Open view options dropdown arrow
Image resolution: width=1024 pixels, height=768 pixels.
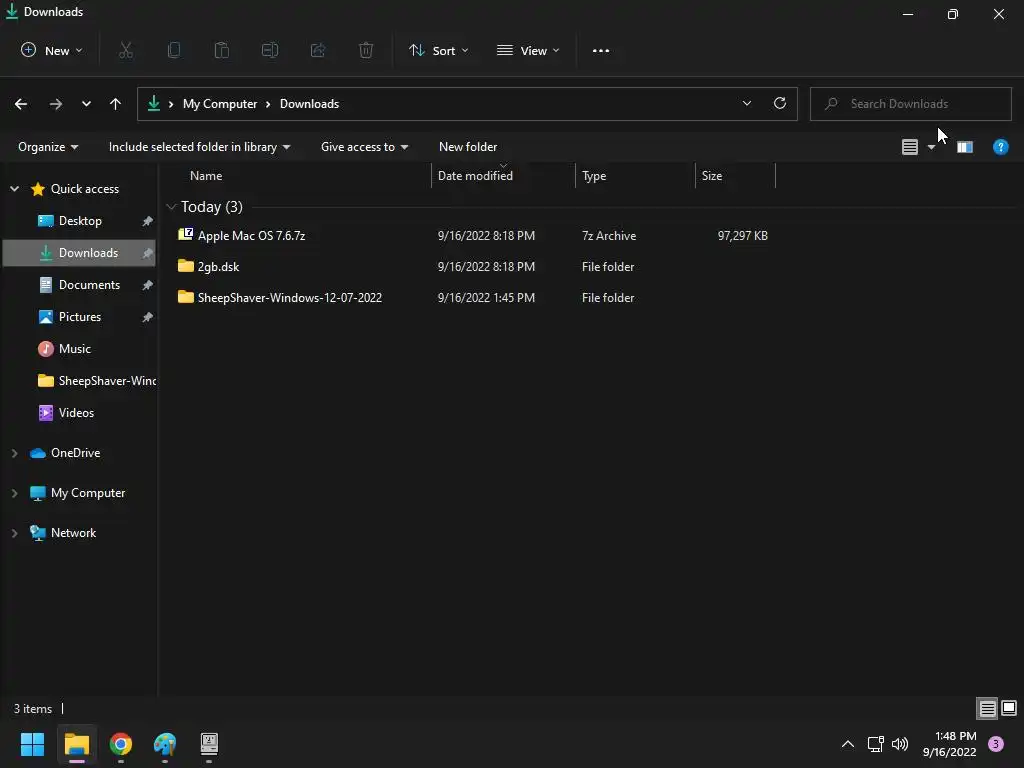(x=931, y=147)
